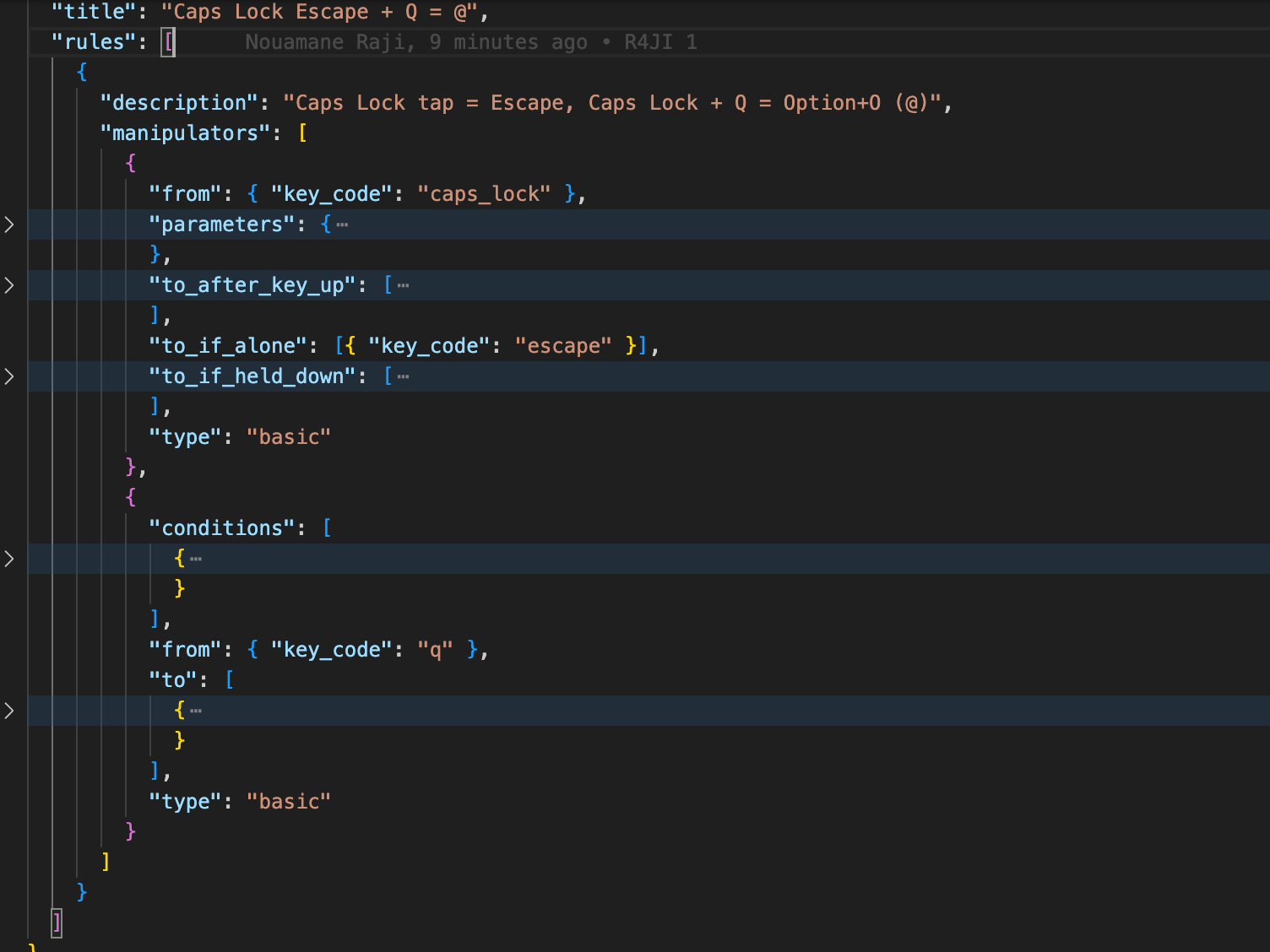Click the ellipsis after the "to_after_key_up" bracket
This screenshot has width=1270, height=952.
403,286
